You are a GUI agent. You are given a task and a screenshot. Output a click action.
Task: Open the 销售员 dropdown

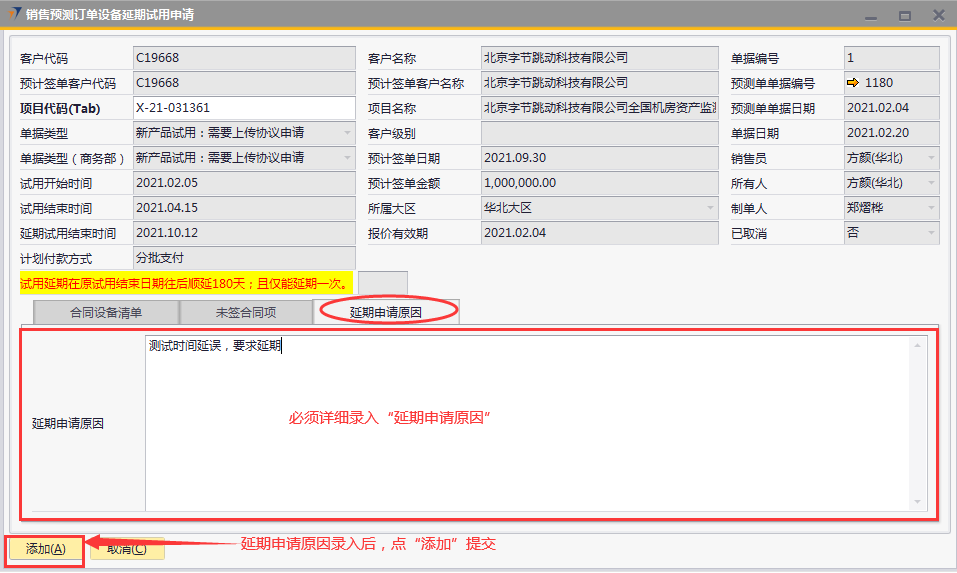tap(931, 158)
